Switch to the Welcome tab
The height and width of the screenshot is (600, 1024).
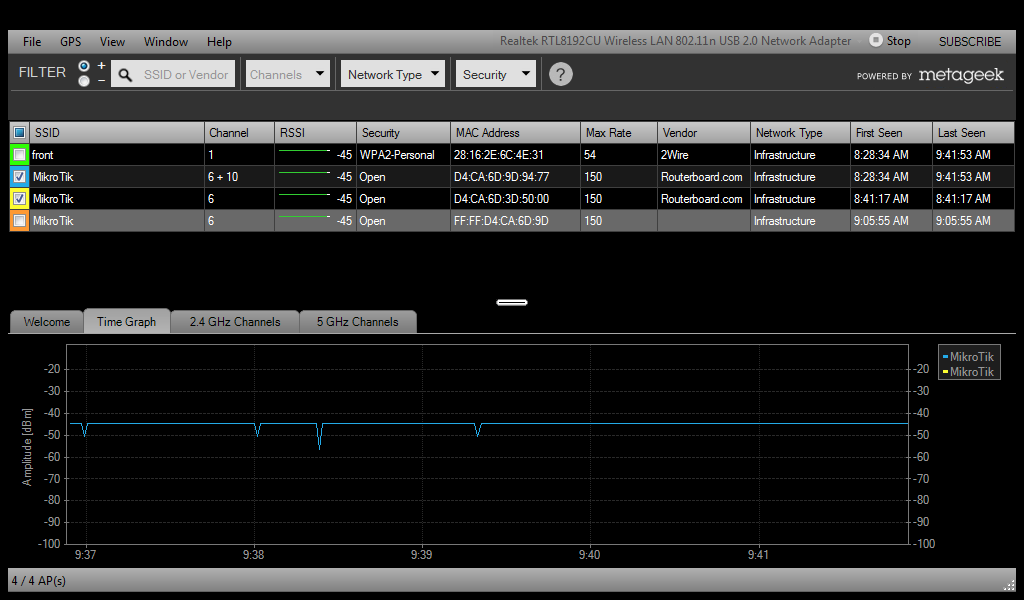(x=46, y=322)
